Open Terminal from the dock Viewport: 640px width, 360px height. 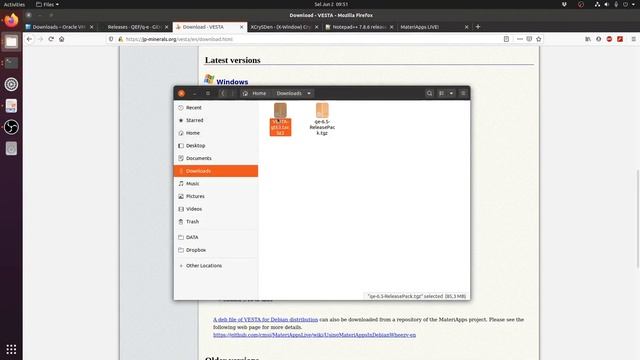click(11, 63)
